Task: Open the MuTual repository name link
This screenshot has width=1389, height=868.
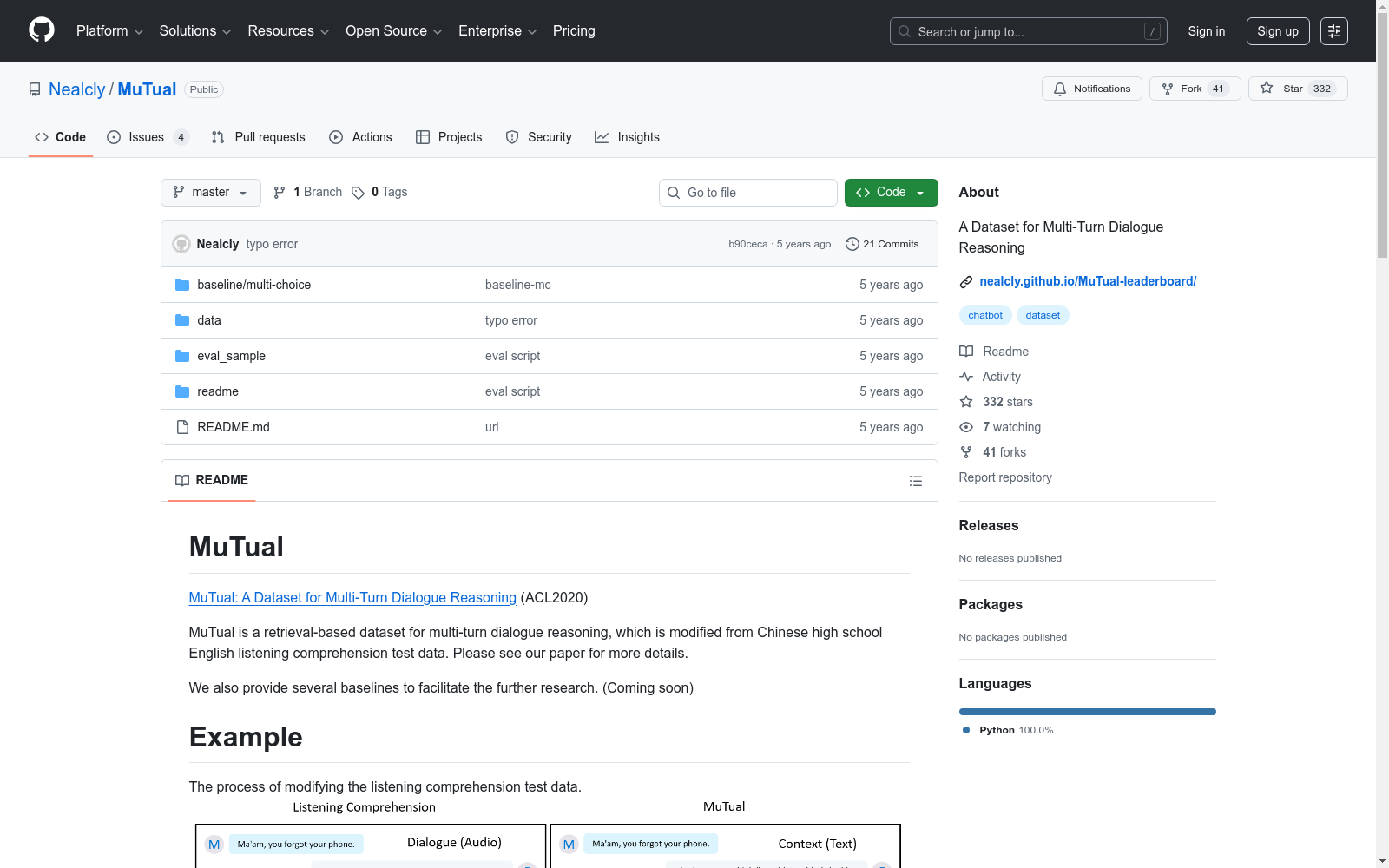Action: click(x=147, y=89)
